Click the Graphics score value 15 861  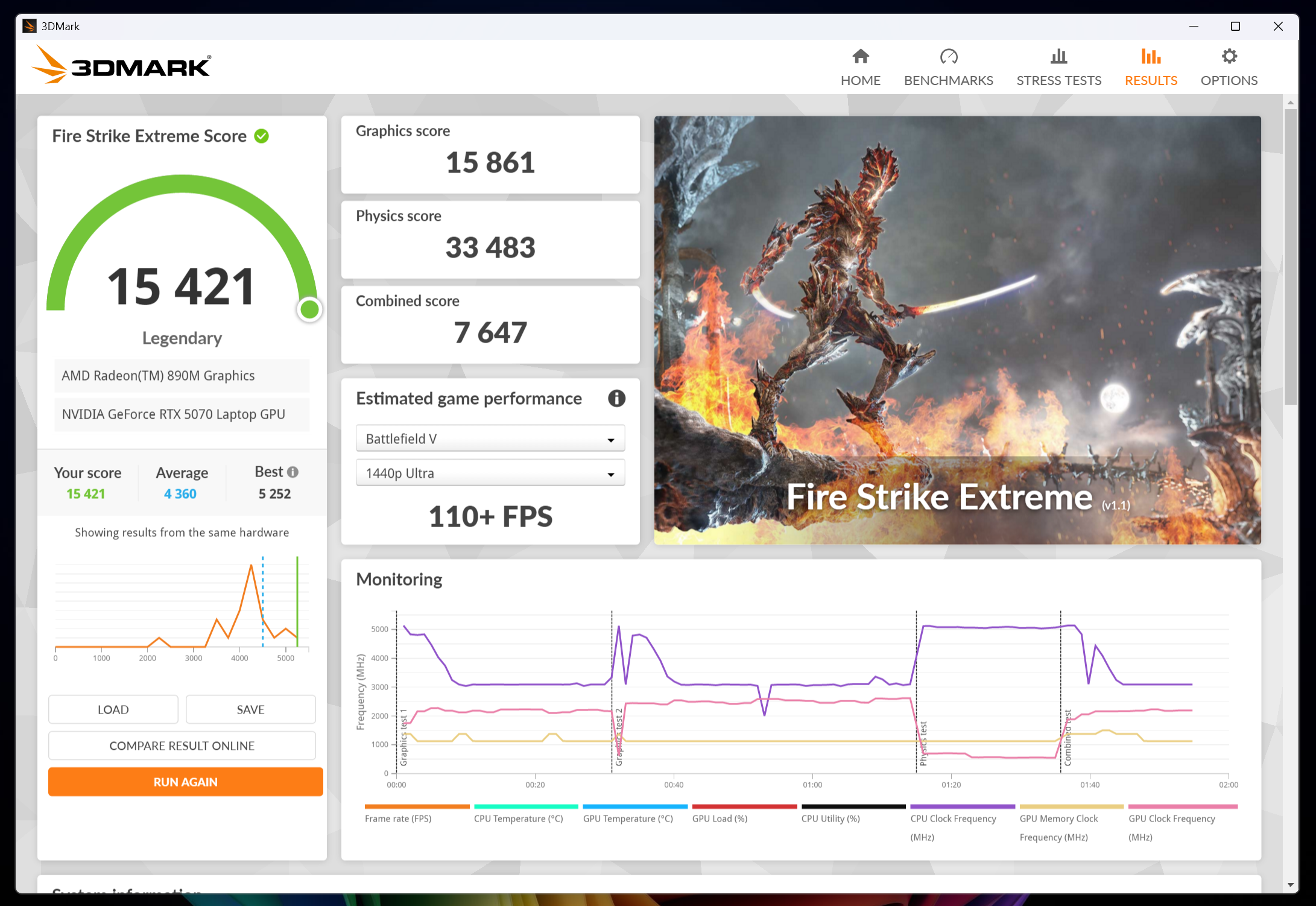coord(490,163)
